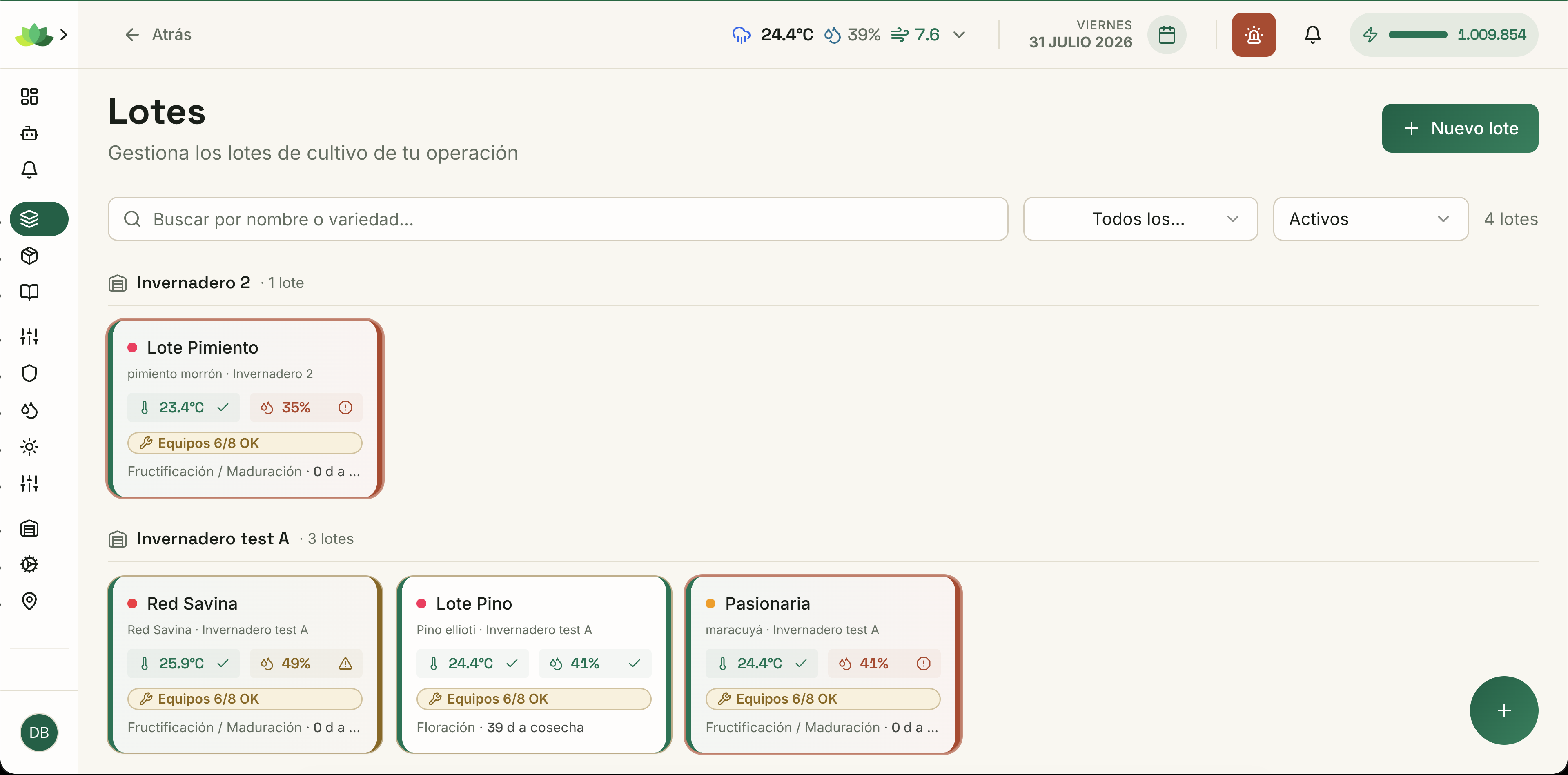Click the '39 d a cosecha' text in Lote Pino
1568x775 pixels.
pyautogui.click(x=535, y=728)
